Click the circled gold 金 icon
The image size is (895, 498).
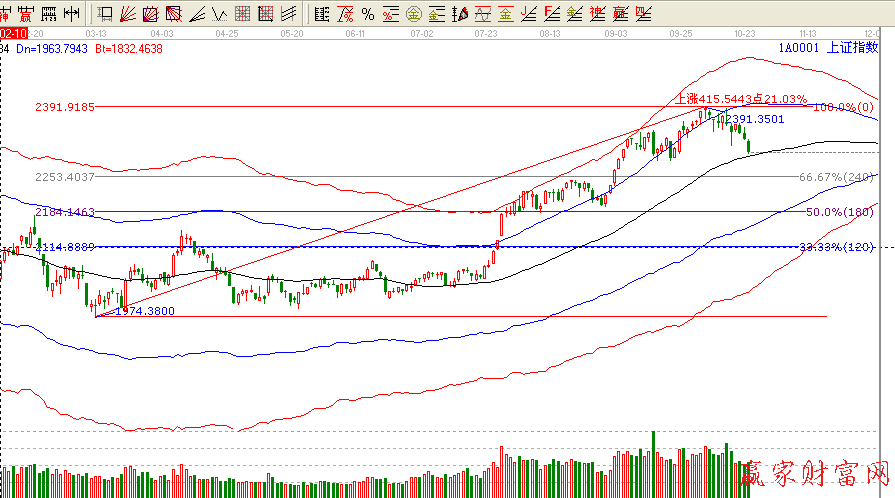(414, 13)
